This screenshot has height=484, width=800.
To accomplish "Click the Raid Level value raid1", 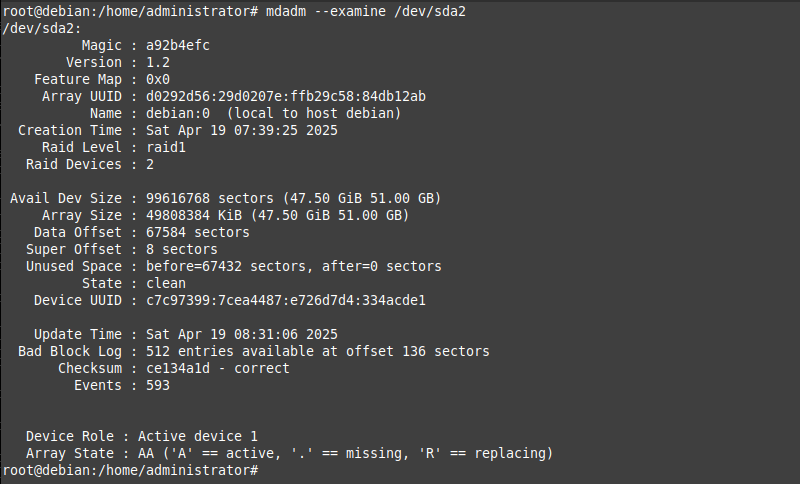I will (166, 147).
